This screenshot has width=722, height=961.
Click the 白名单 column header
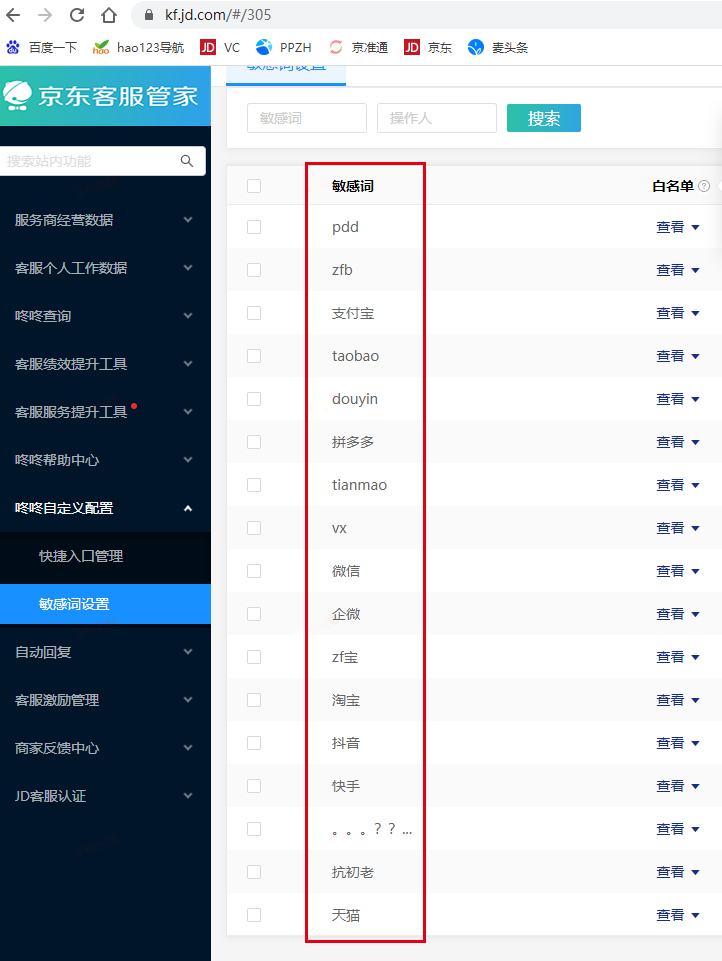[x=672, y=186]
